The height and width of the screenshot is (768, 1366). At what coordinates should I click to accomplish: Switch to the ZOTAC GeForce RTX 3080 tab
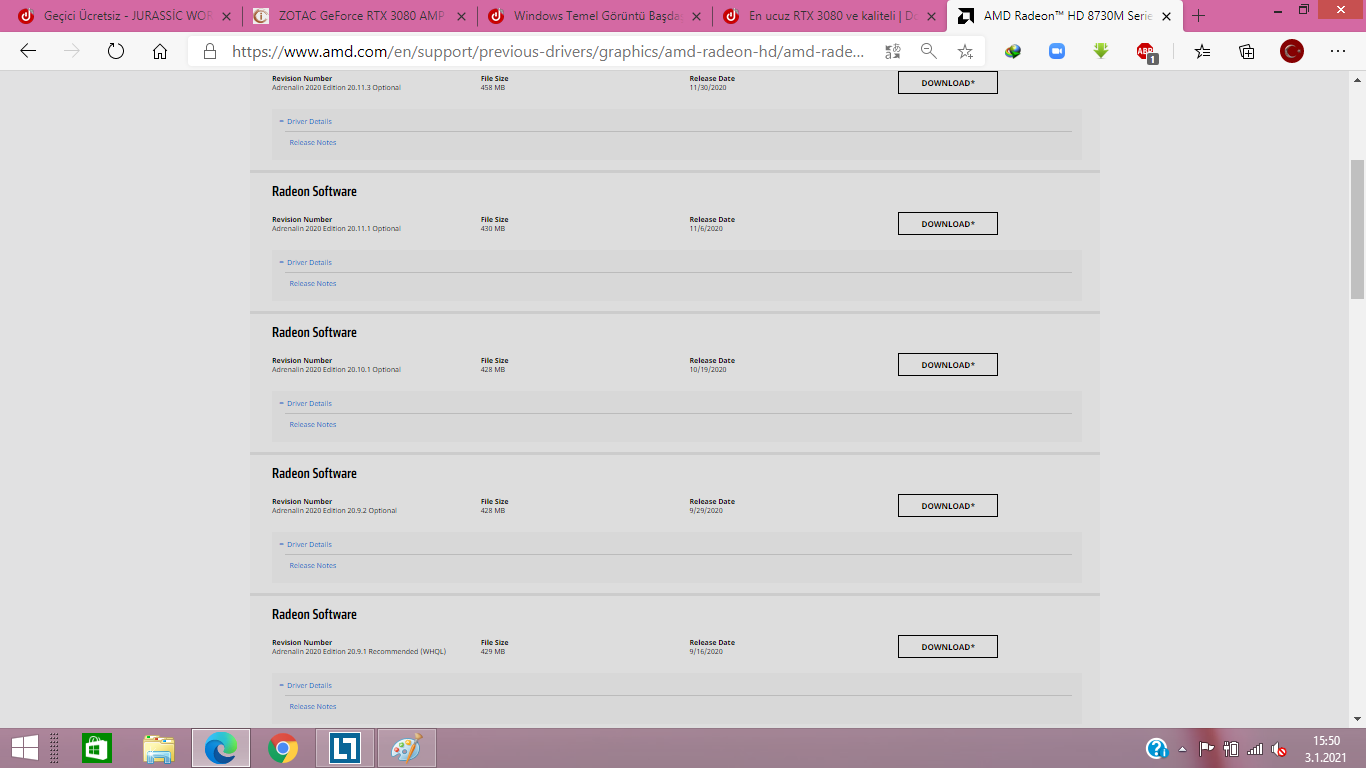coord(359,16)
